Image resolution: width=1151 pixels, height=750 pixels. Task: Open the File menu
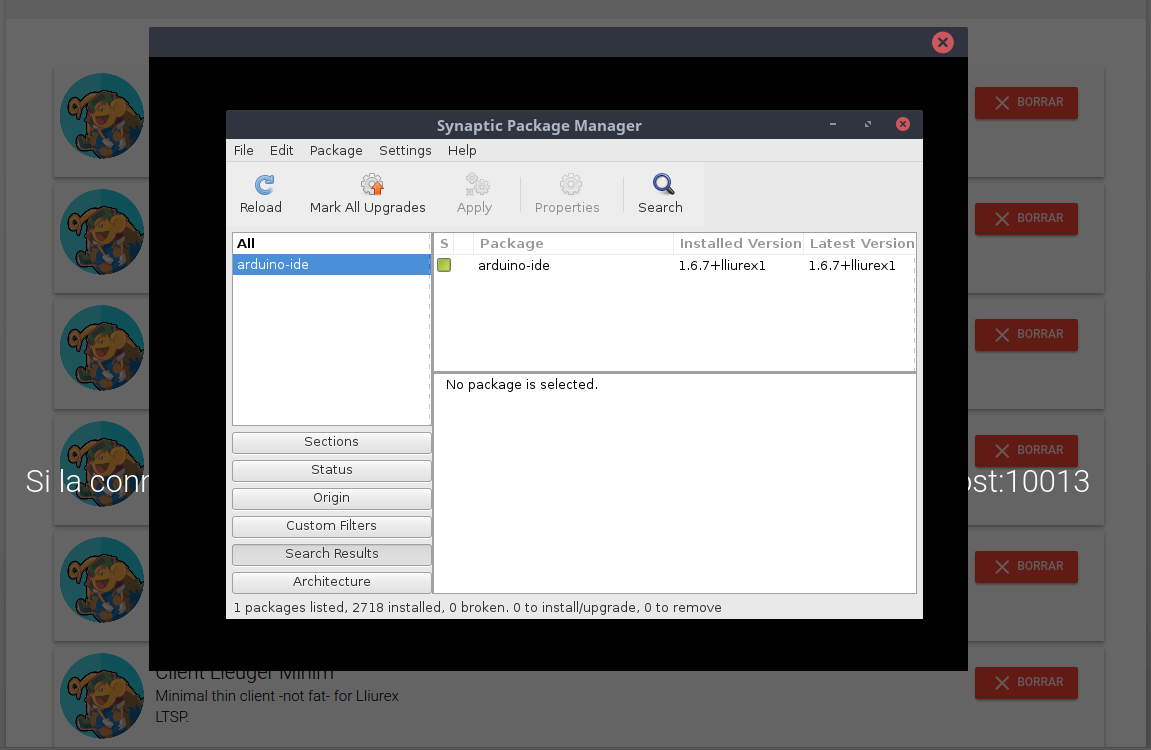coord(244,150)
